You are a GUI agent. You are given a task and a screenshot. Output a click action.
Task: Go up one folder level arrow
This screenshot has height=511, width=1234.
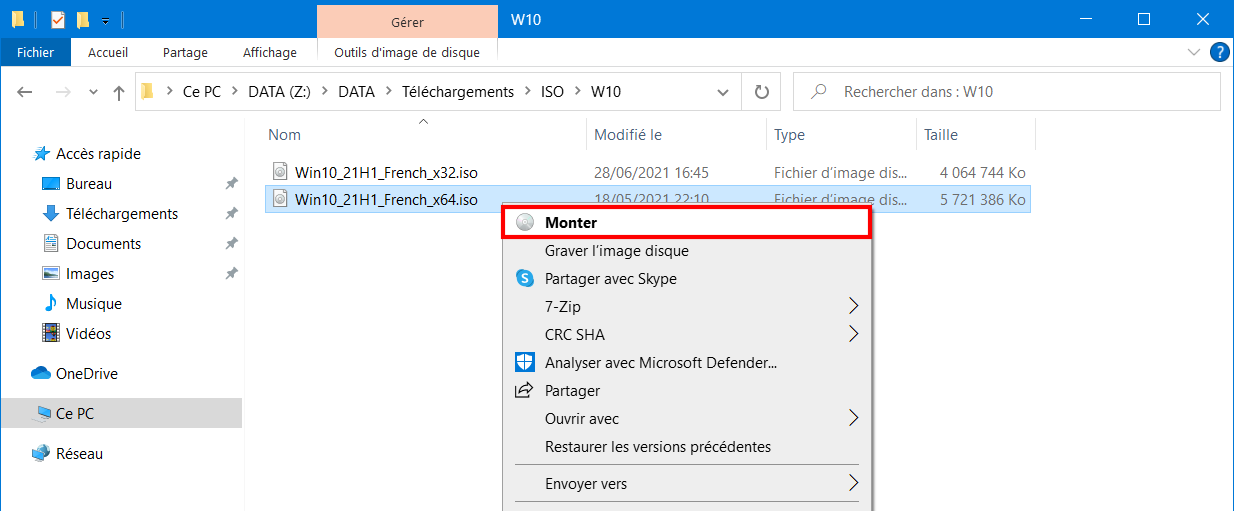119,92
